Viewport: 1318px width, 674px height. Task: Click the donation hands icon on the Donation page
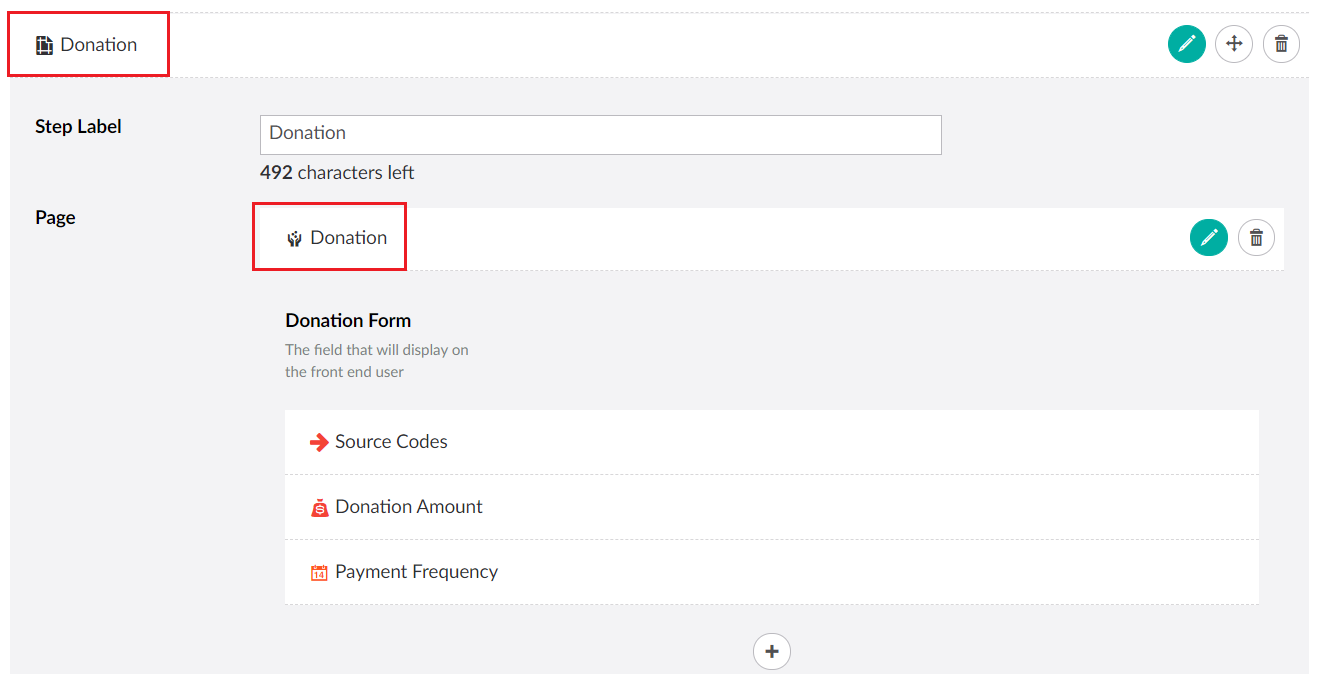pyautogui.click(x=293, y=237)
